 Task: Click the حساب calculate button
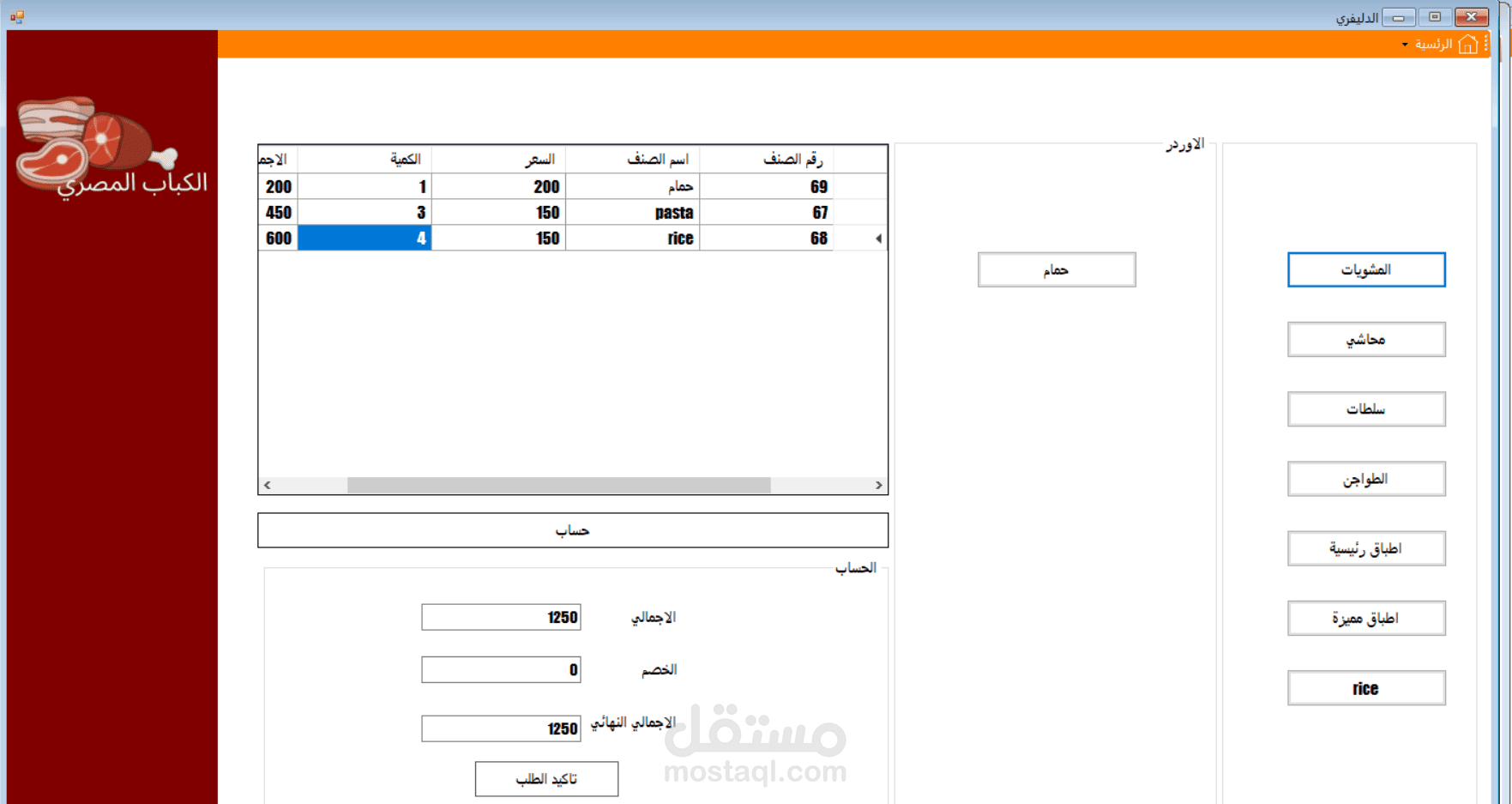pyautogui.click(x=573, y=530)
